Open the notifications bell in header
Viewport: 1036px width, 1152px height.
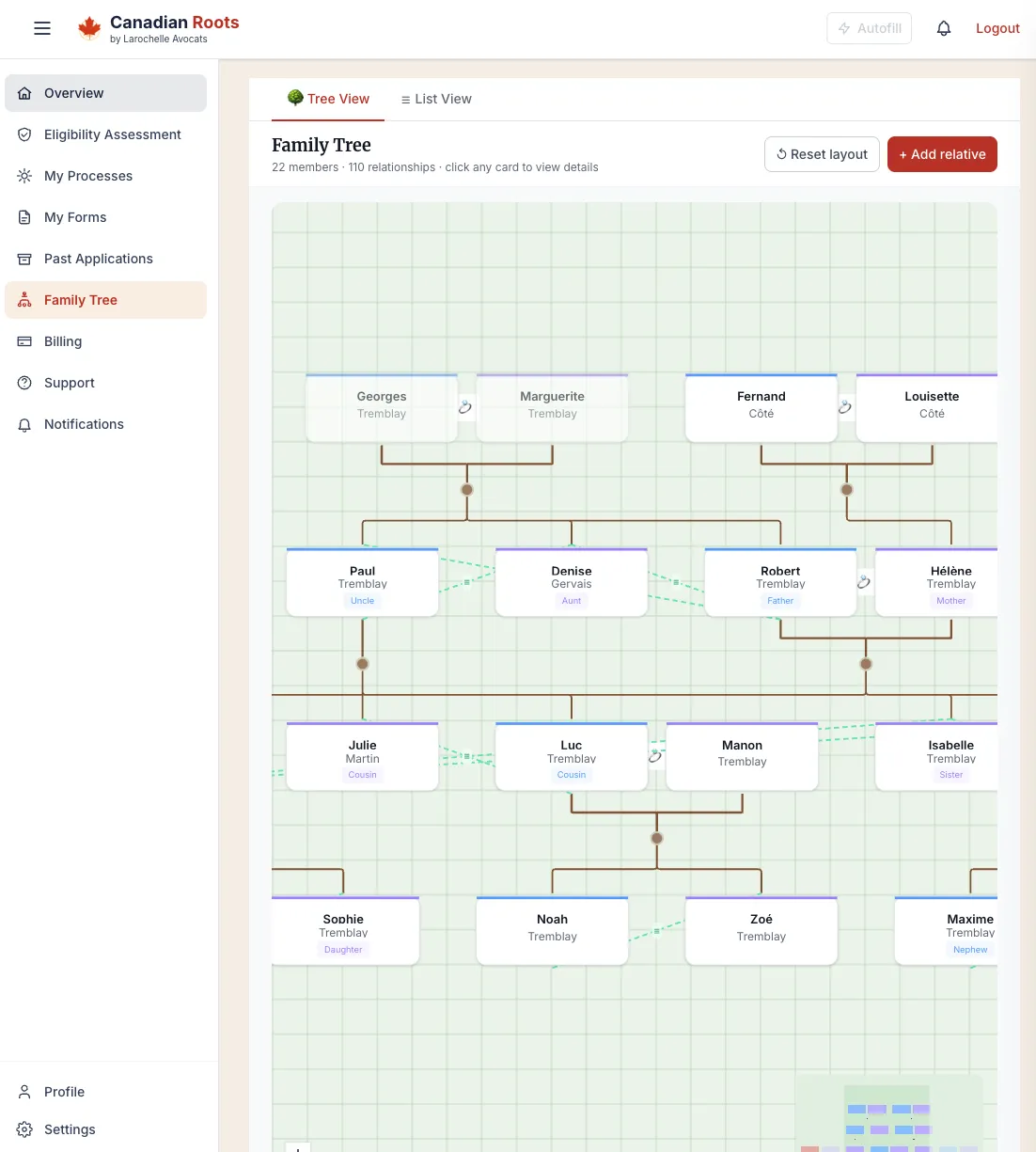pyautogui.click(x=944, y=28)
